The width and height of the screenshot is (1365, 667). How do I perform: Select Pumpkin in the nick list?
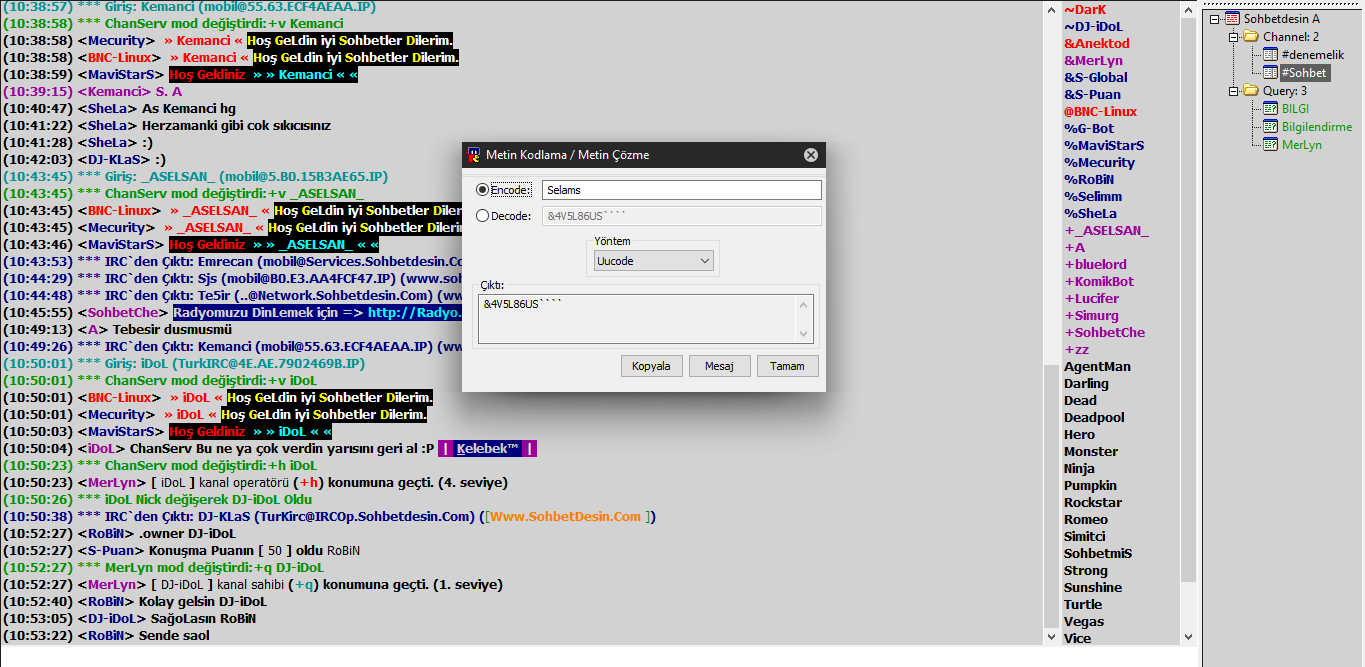pyautogui.click(x=1090, y=485)
